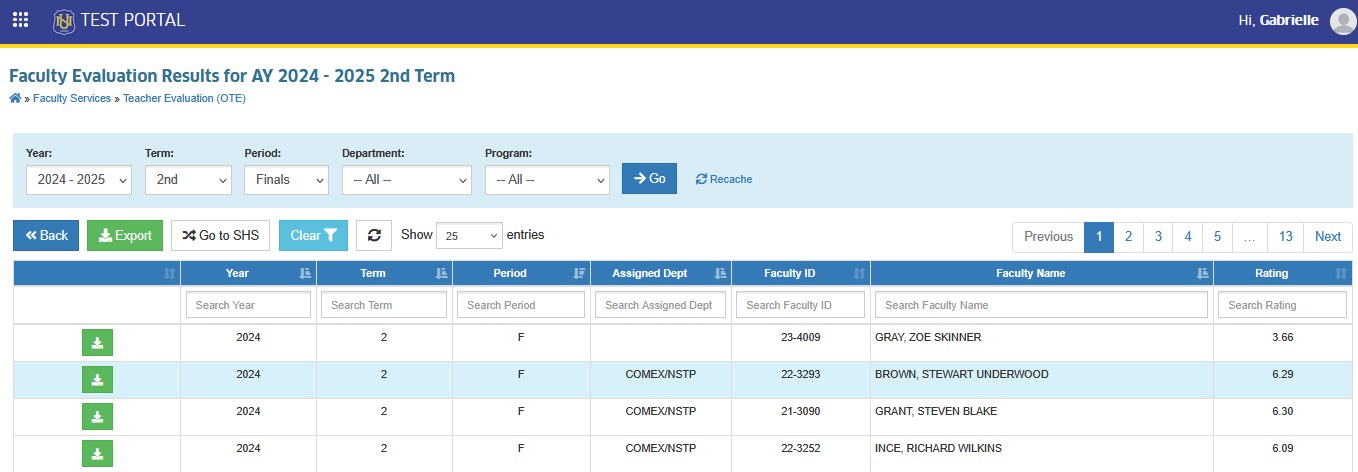Image resolution: width=1358 pixels, height=472 pixels.
Task: Sort by the Faculty ID column header
Action: click(801, 273)
